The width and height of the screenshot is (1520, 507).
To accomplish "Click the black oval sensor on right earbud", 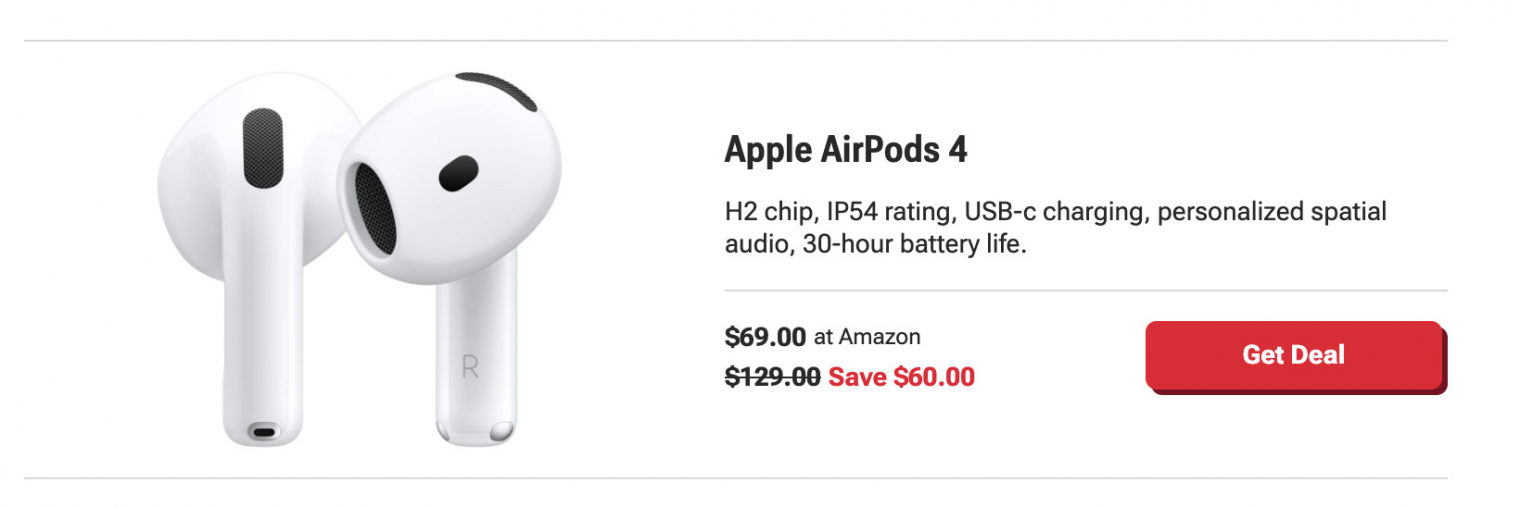I will coord(458,174).
